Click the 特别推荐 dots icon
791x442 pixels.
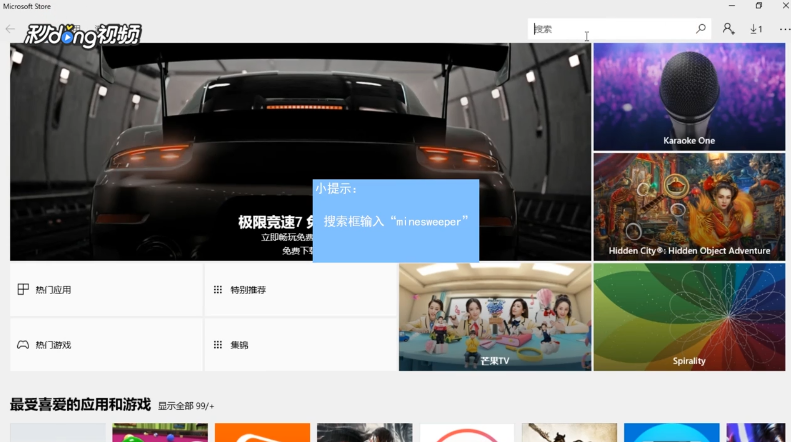coord(218,290)
